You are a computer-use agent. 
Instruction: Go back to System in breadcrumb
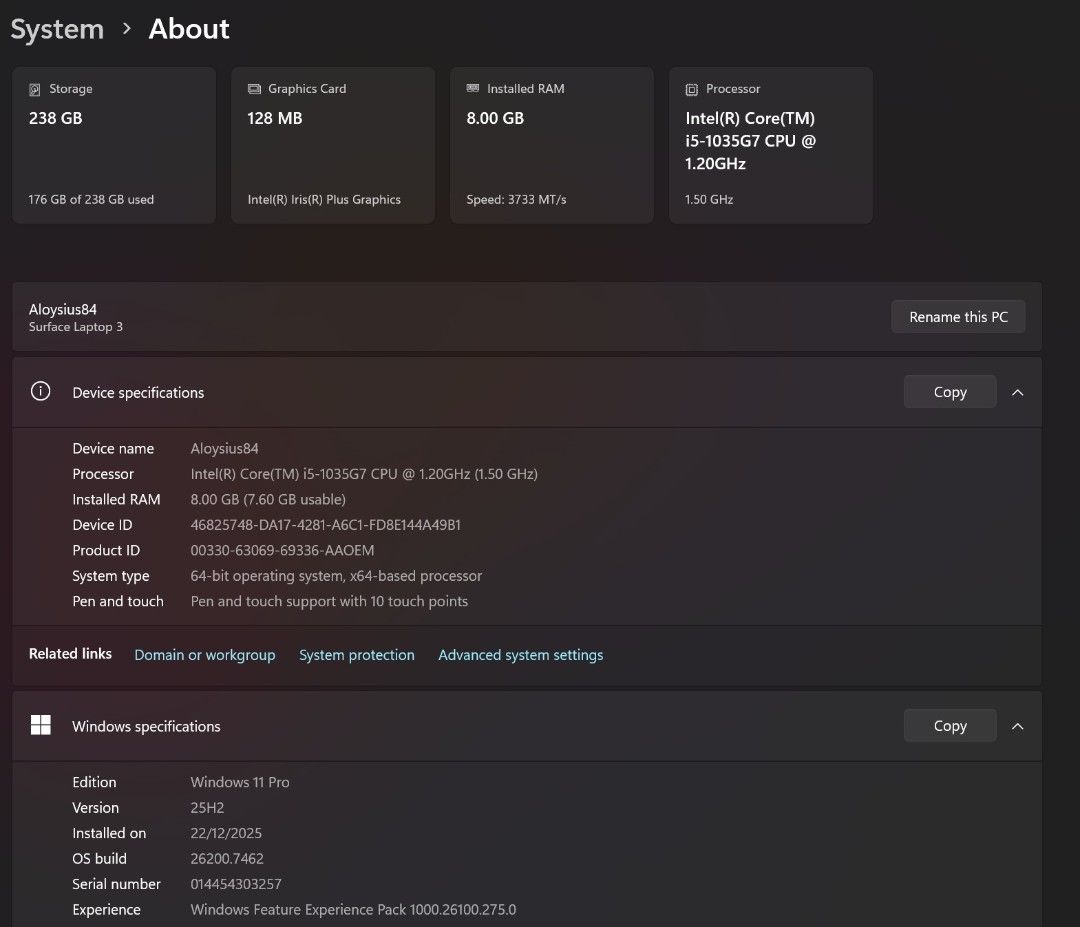[57, 29]
